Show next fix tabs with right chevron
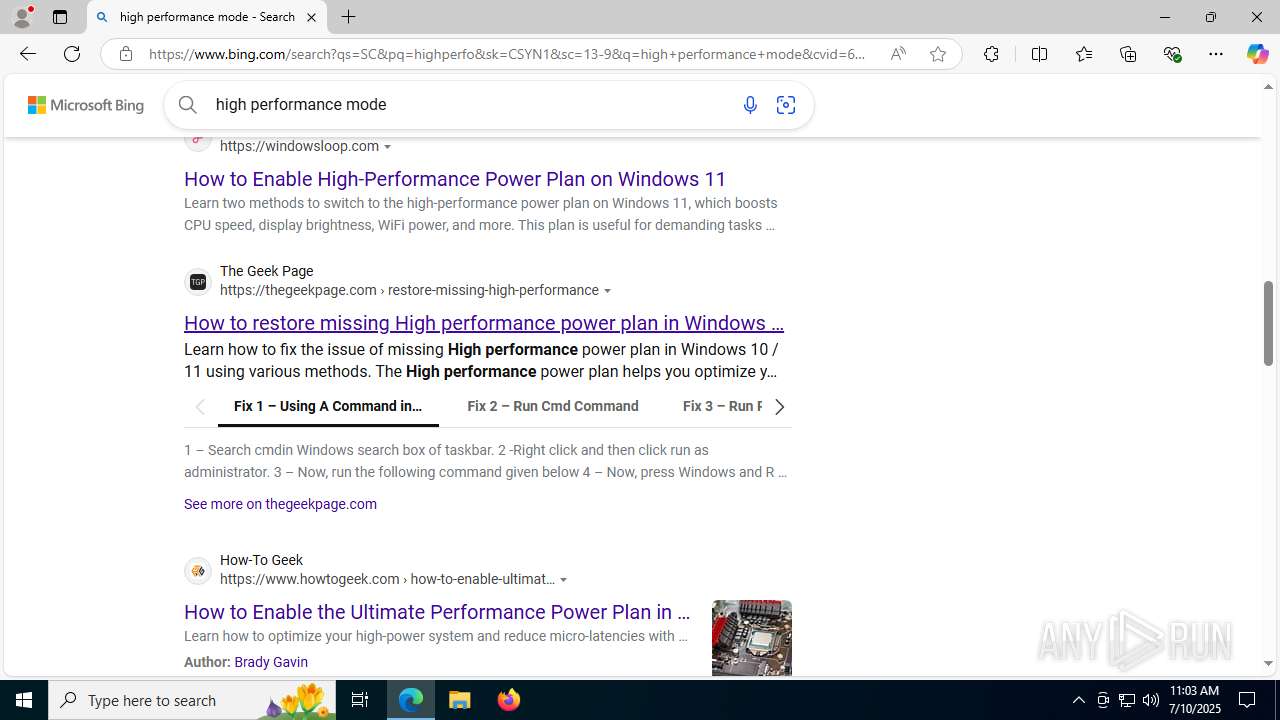Viewport: 1280px width, 720px height. coord(779,407)
